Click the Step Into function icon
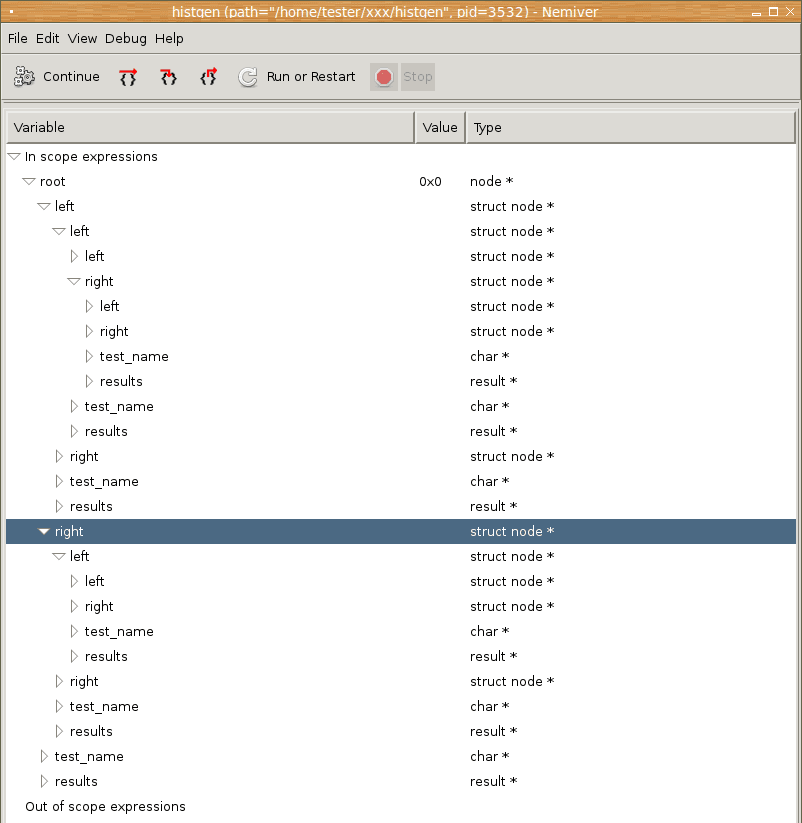 (x=168, y=77)
